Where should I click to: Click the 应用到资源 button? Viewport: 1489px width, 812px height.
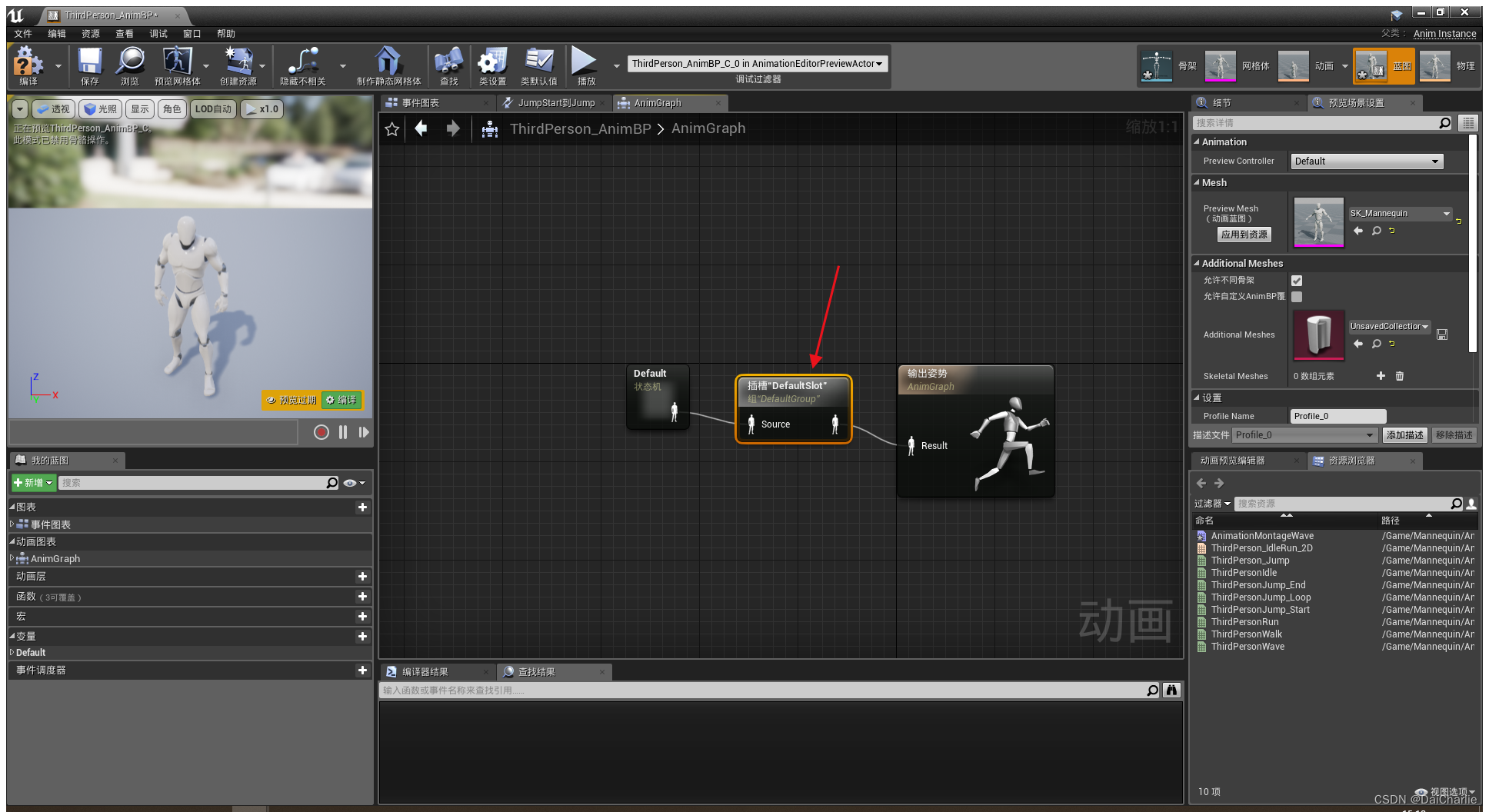[1244, 235]
